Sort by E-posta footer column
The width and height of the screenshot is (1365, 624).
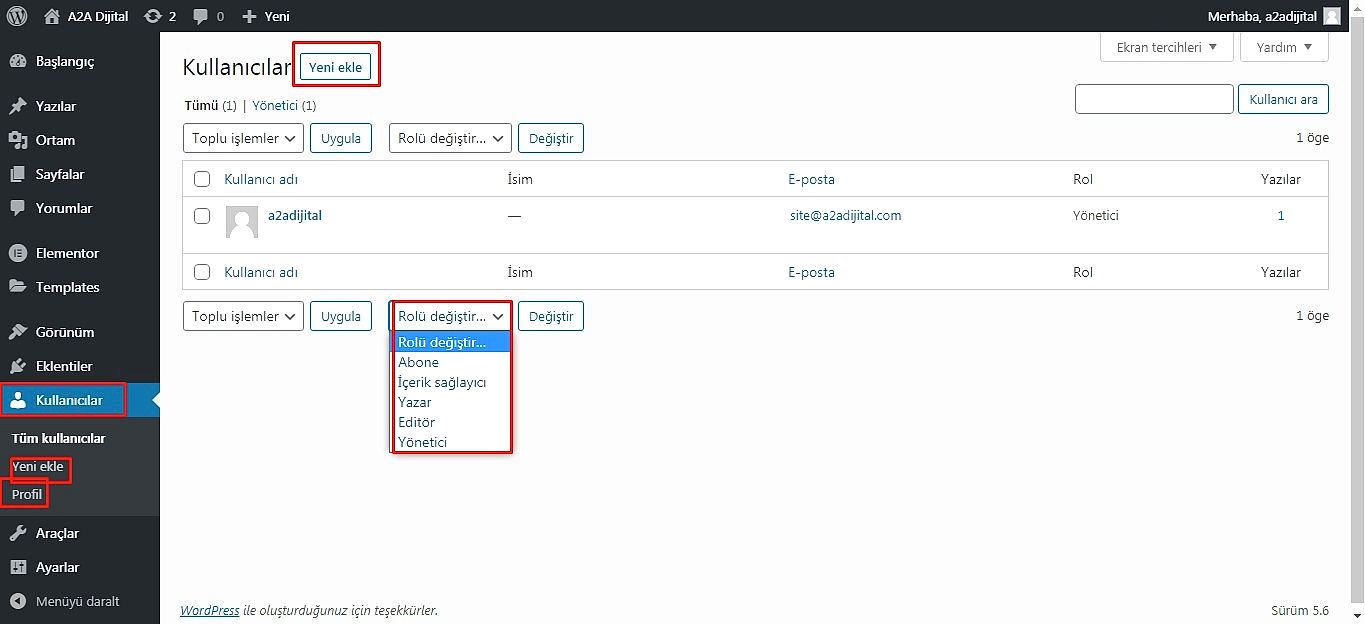pos(811,272)
